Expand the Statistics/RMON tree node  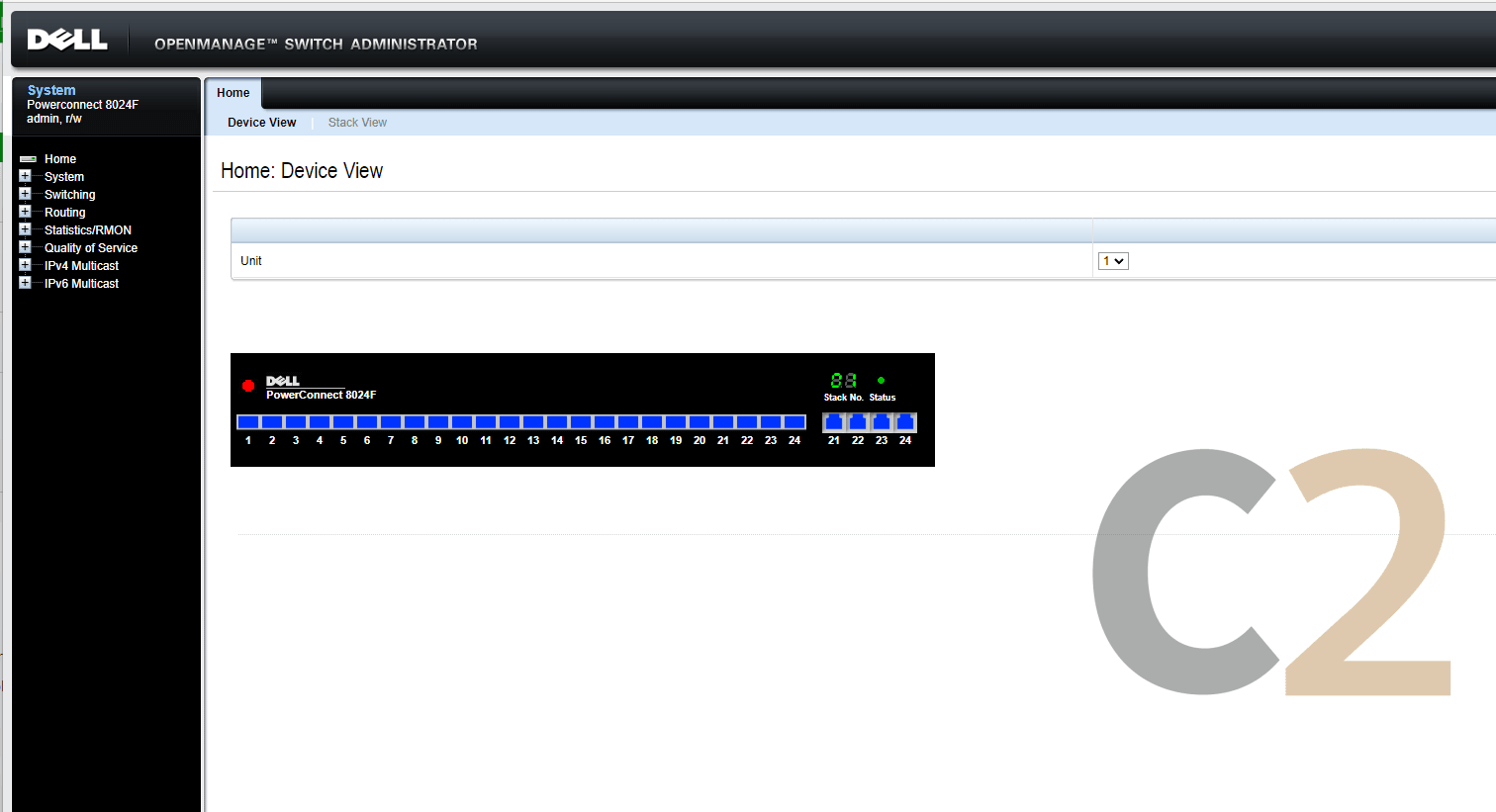[x=25, y=229]
